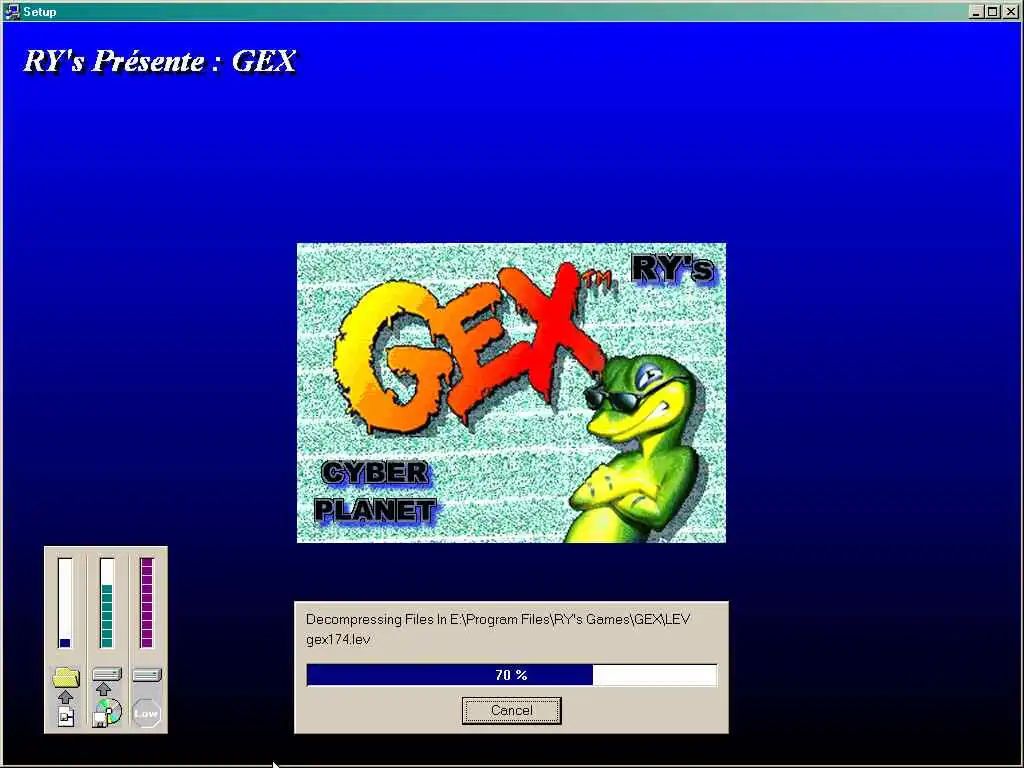Click the teal disk transfer gauge
The width and height of the screenshot is (1024, 768).
pyautogui.click(x=106, y=602)
